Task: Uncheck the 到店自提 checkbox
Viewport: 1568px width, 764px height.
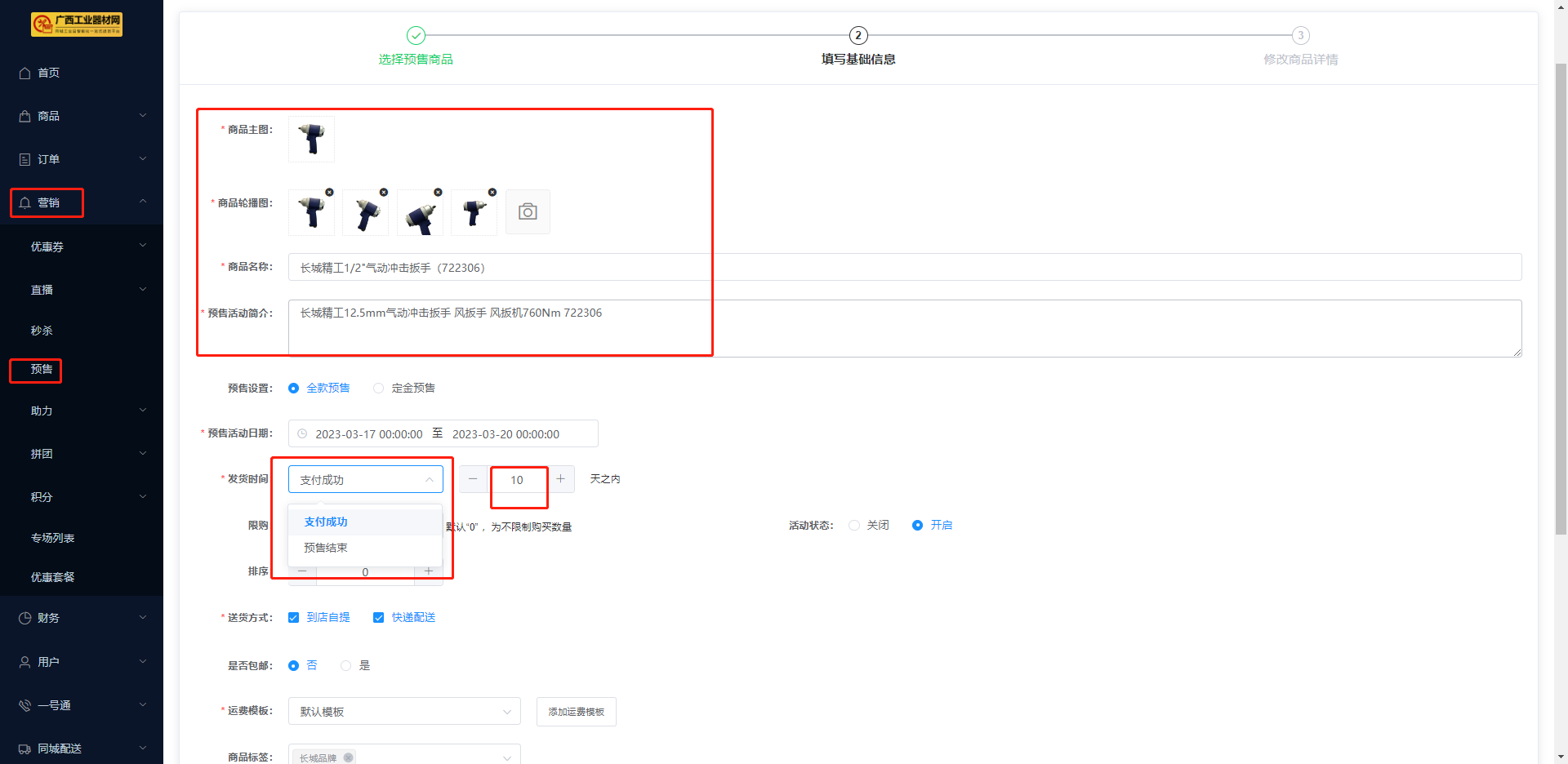Action: pos(294,618)
